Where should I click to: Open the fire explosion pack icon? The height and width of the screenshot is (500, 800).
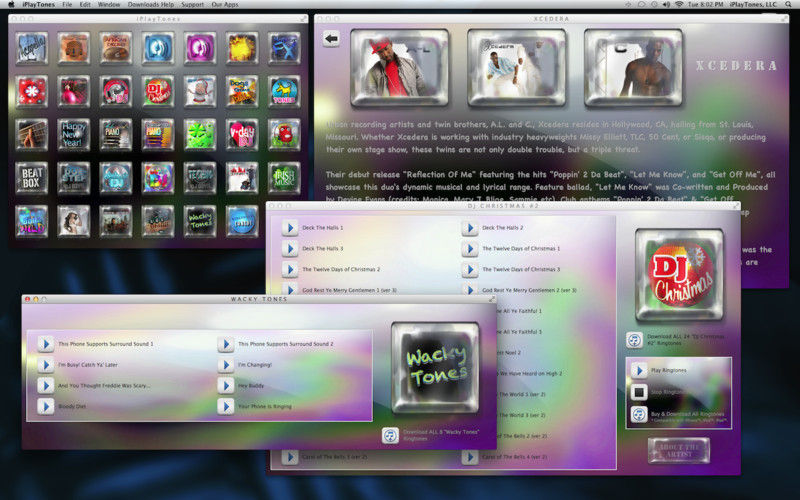(x=242, y=48)
